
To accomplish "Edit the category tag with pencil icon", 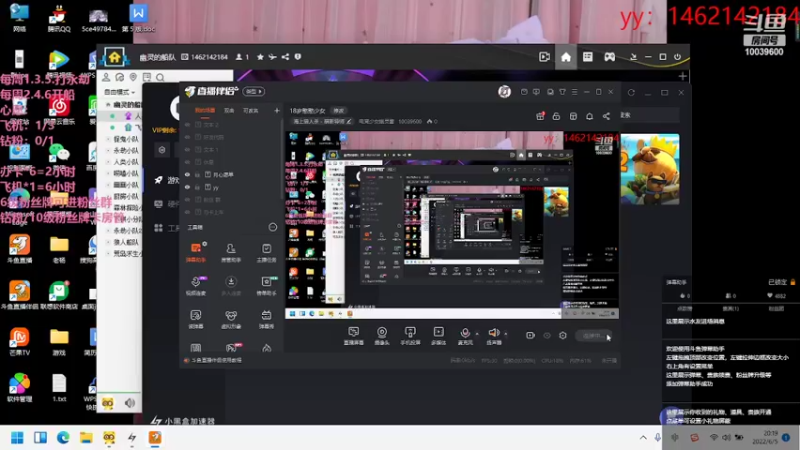I will [x=349, y=121].
